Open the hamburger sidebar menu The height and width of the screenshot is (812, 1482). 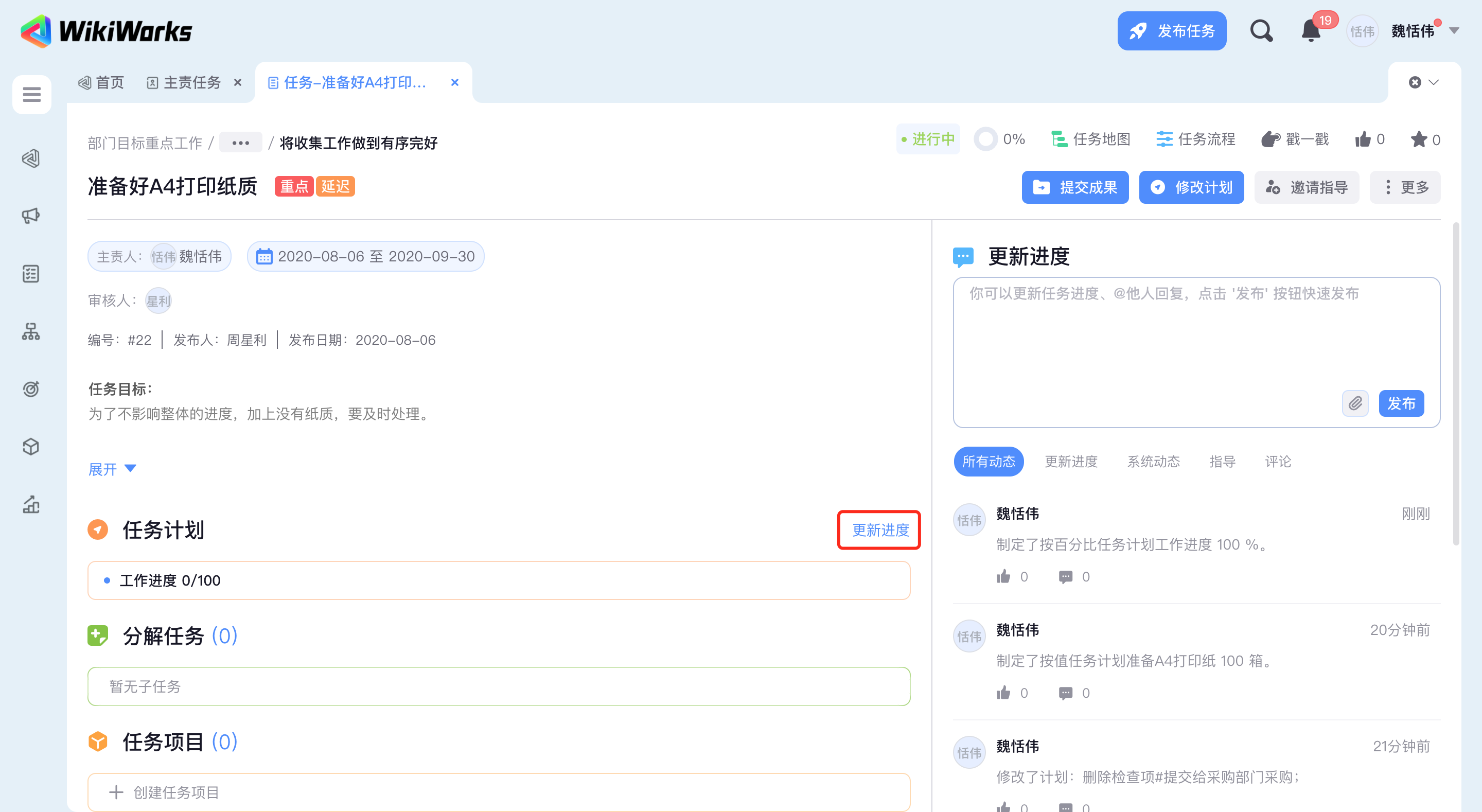[31, 94]
